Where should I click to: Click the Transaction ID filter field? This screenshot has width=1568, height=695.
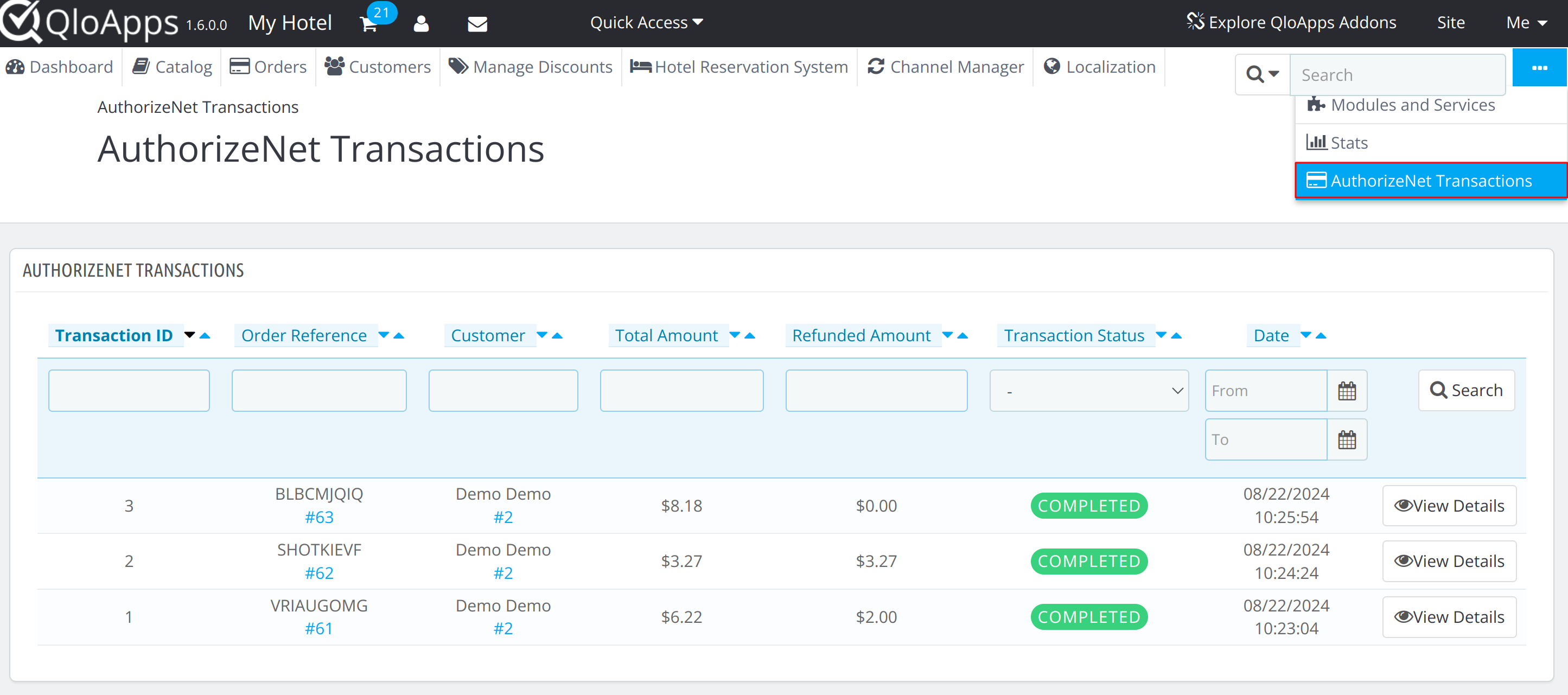129,391
